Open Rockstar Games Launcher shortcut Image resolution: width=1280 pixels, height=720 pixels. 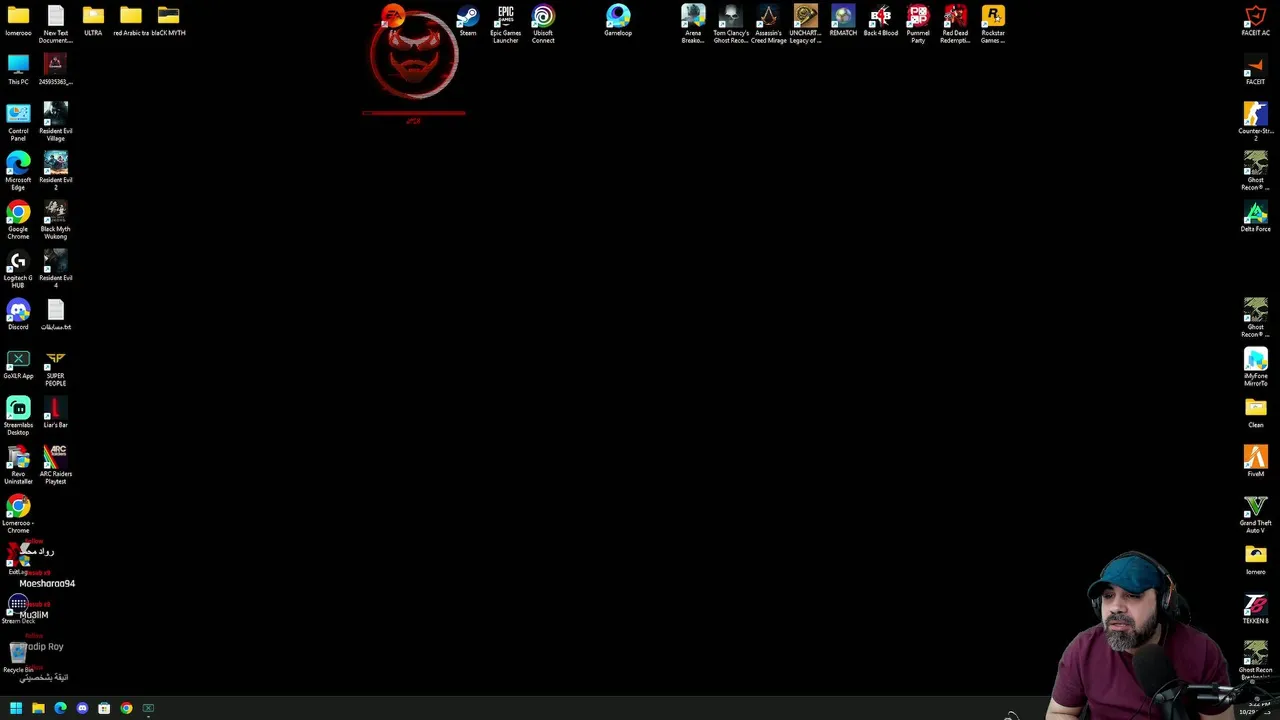tap(993, 24)
